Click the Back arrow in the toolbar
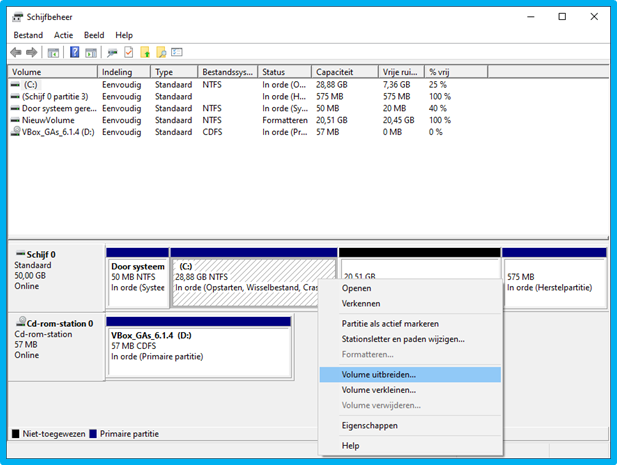Viewport: 617px width, 465px height. tap(16, 52)
